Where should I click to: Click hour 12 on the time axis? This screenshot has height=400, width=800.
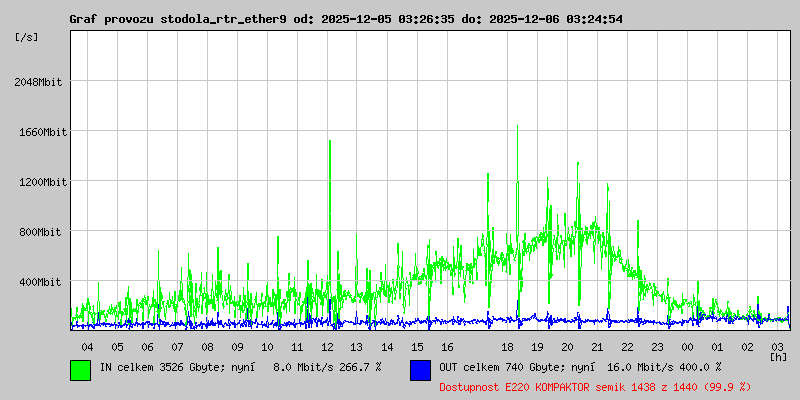point(327,346)
